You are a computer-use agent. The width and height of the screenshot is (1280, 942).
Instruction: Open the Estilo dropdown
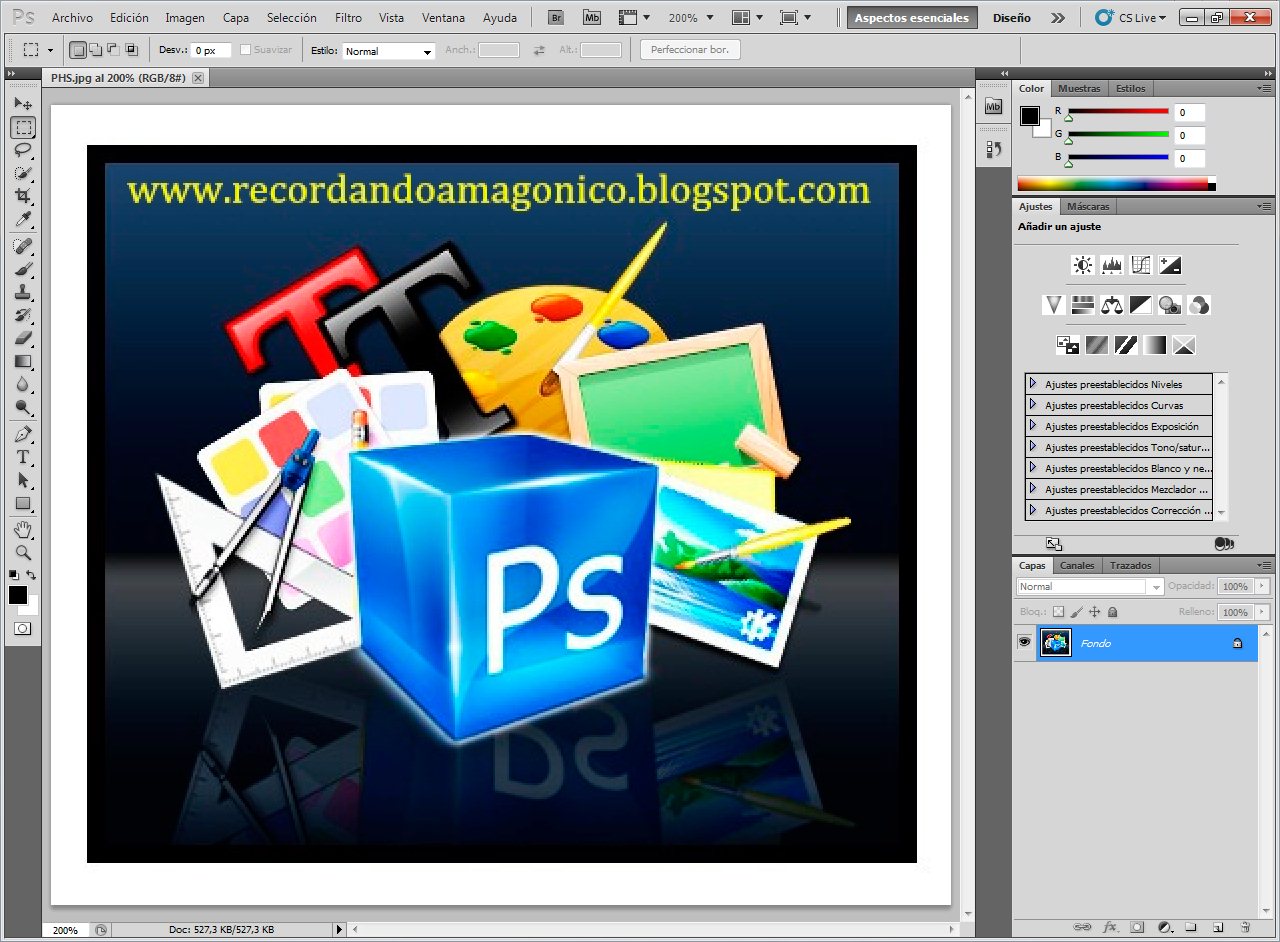[x=388, y=51]
